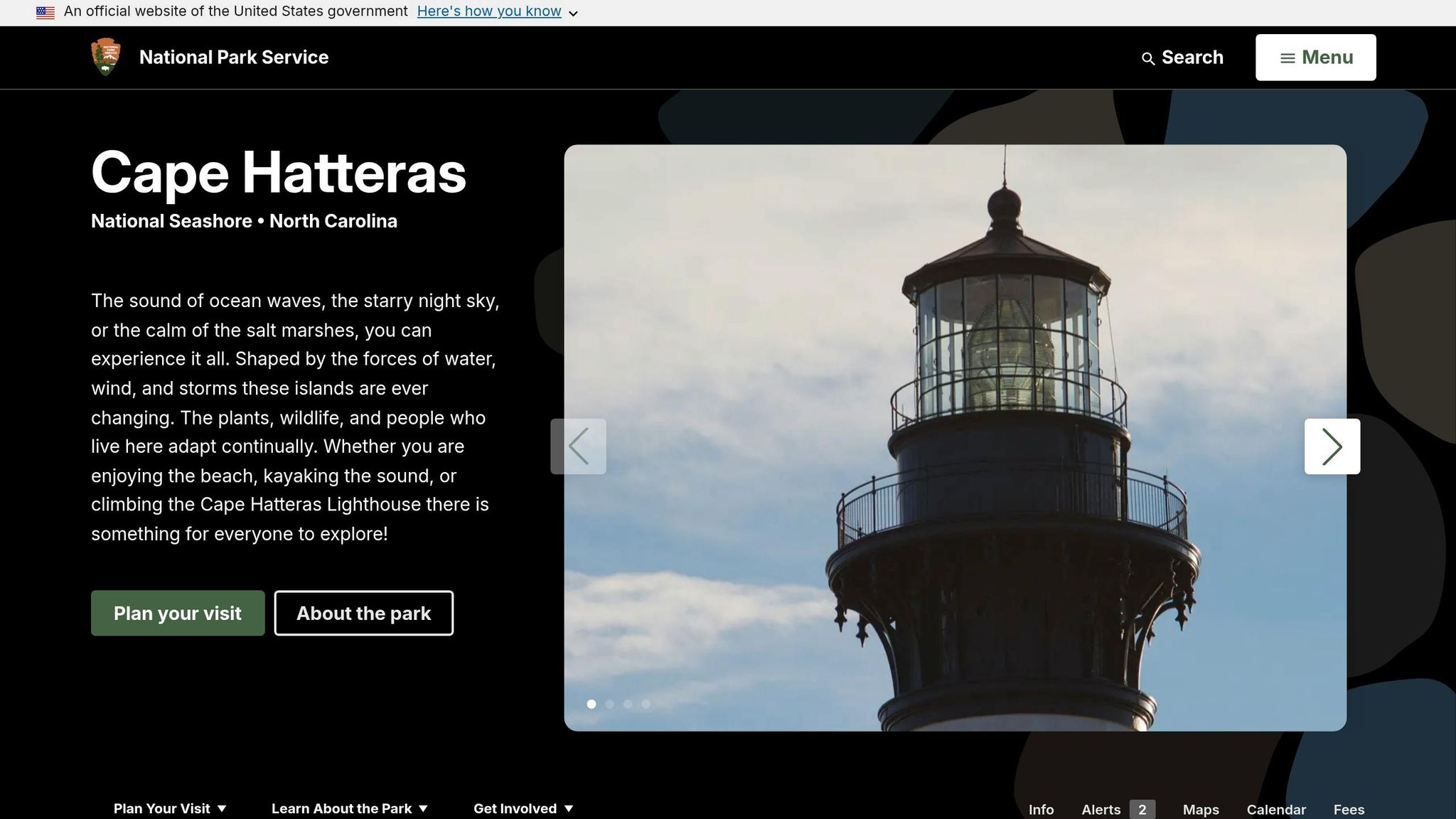The width and height of the screenshot is (1456, 819).
Task: Select the first carousel dot
Action: tap(591, 704)
